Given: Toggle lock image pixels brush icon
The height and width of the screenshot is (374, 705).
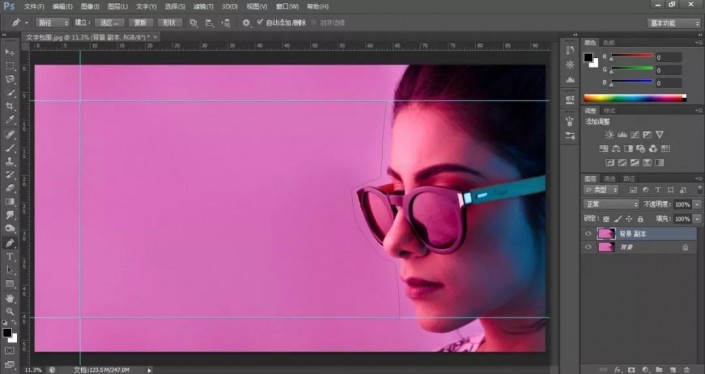Looking at the screenshot, I should tap(618, 219).
